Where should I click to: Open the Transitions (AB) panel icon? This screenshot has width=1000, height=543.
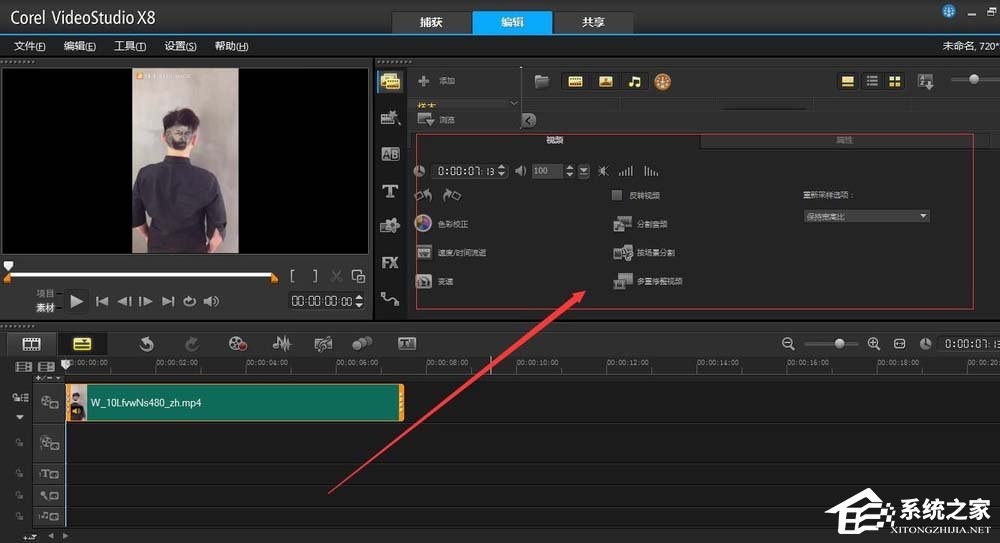tap(390, 154)
